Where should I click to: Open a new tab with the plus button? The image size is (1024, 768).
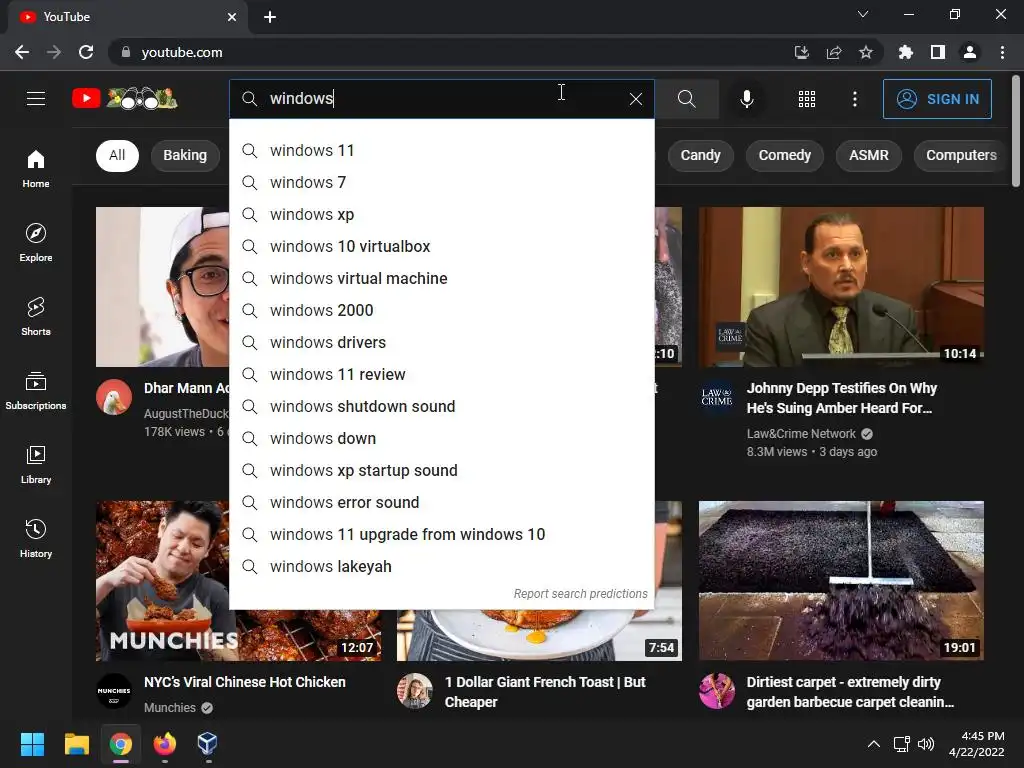270,17
